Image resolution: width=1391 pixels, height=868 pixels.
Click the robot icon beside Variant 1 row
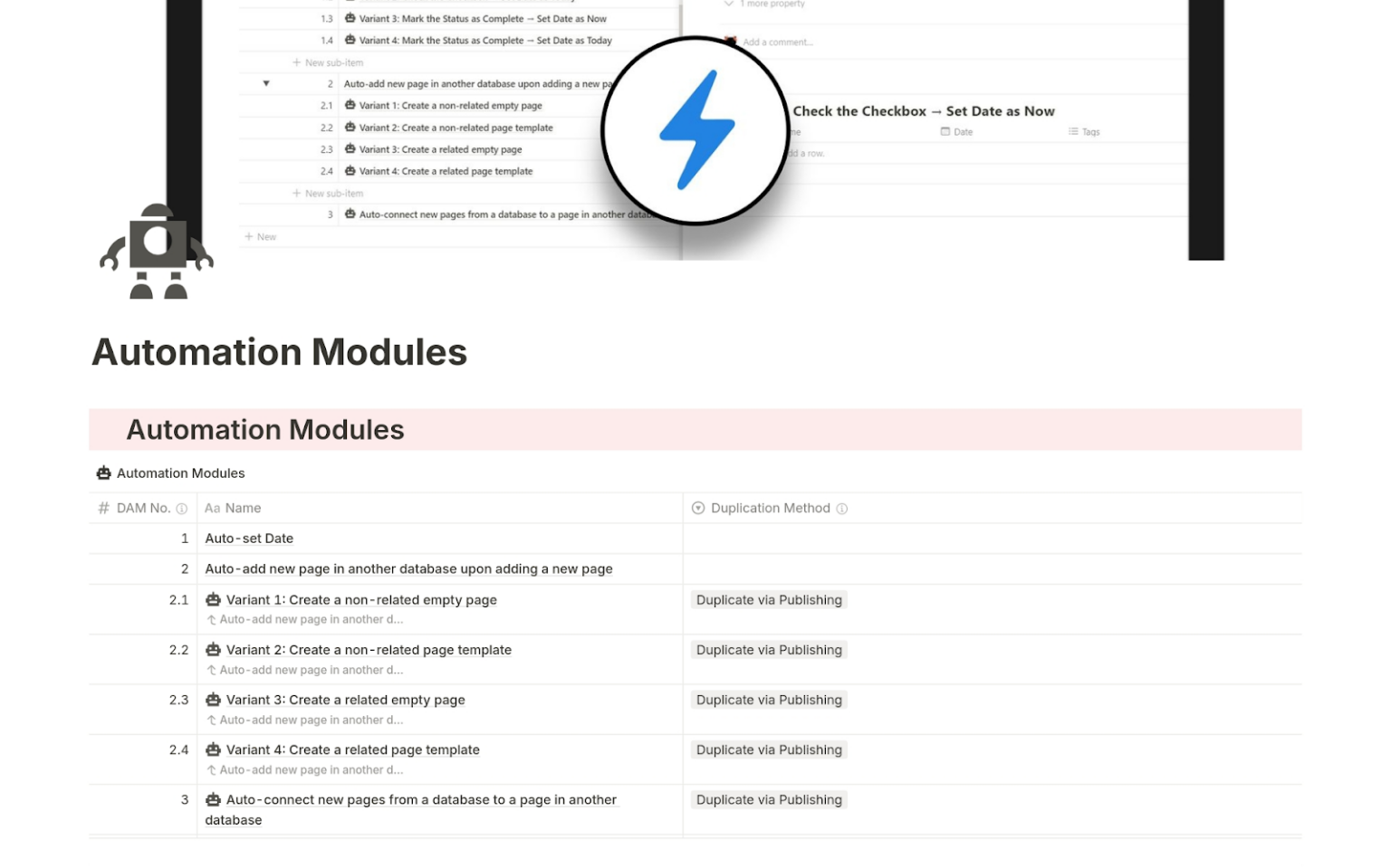(212, 599)
